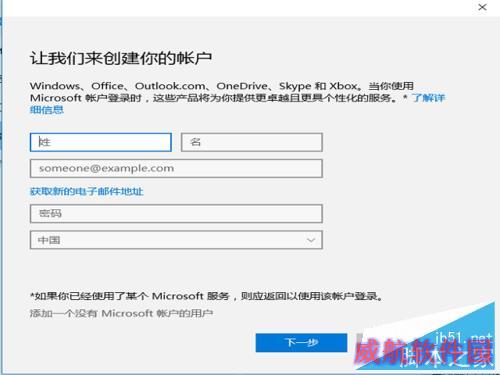Select 添加一个没有 Microsoft 帐户的用户
The height and width of the screenshot is (375, 500).
[121, 313]
